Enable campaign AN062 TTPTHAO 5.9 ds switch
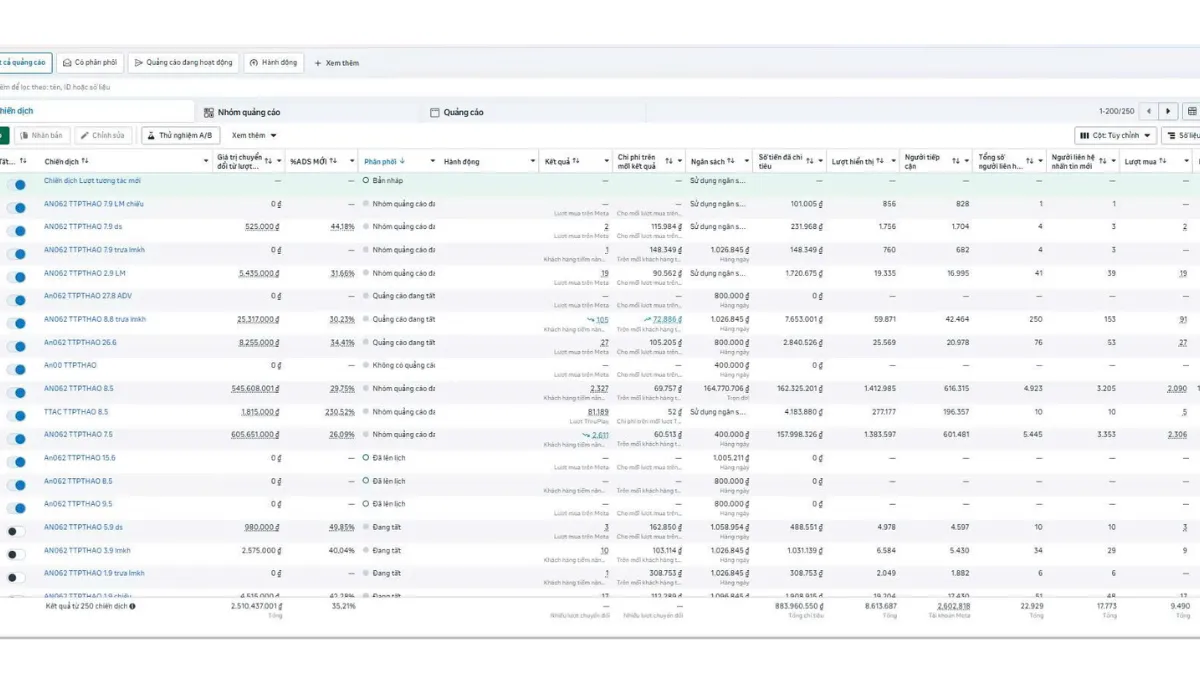The height and width of the screenshot is (675, 1200). coord(16,531)
